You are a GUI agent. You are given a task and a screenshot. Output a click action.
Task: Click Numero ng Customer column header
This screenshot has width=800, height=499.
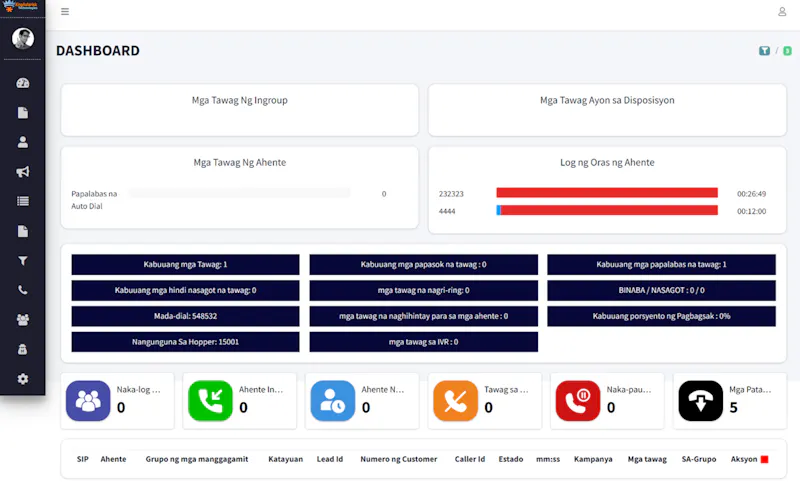click(x=399, y=459)
